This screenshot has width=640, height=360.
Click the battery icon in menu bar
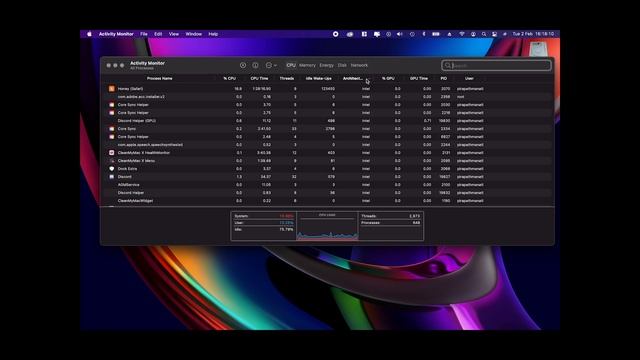pos(436,34)
